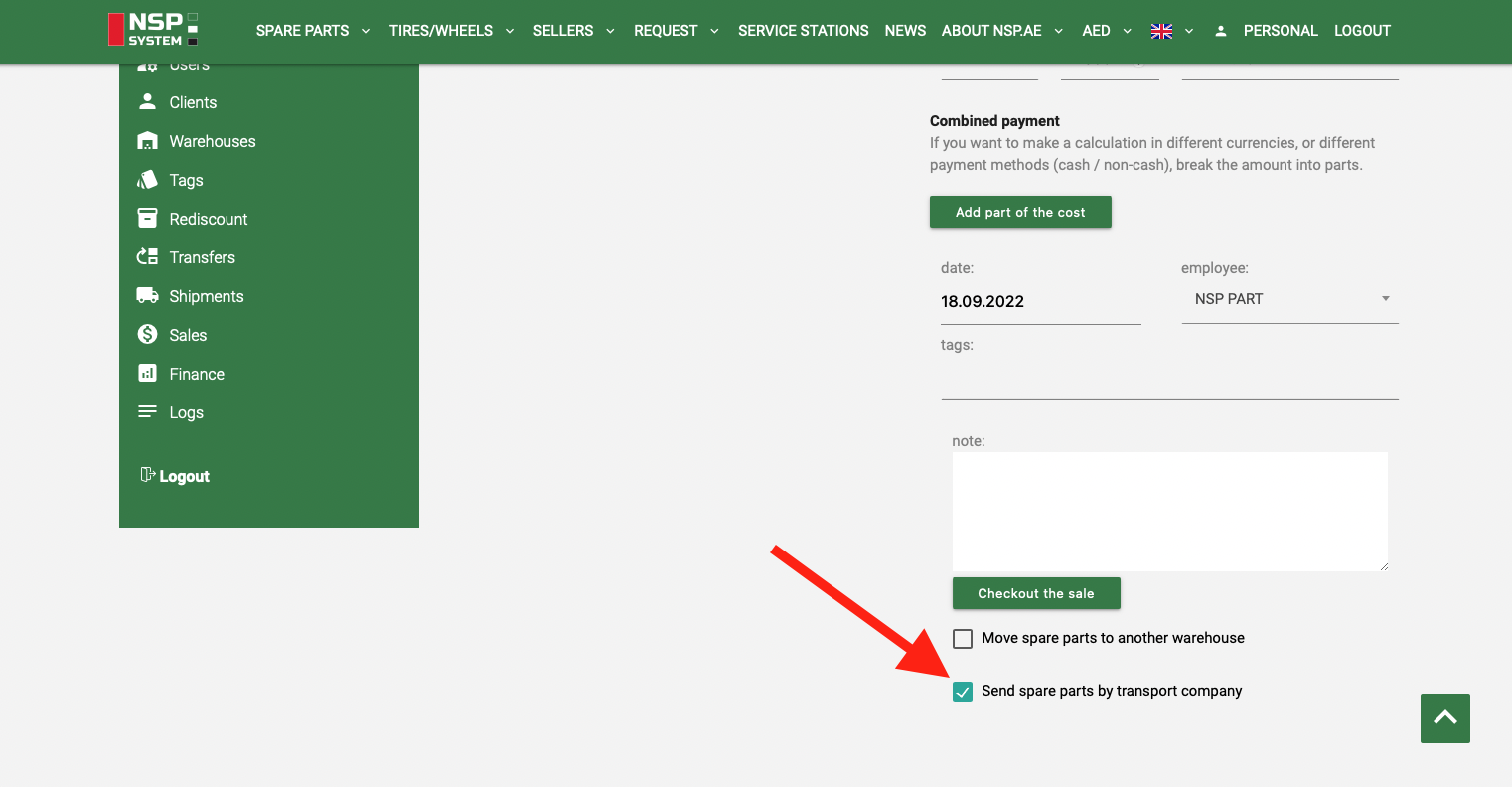Click the Shipments truck icon

click(x=147, y=296)
